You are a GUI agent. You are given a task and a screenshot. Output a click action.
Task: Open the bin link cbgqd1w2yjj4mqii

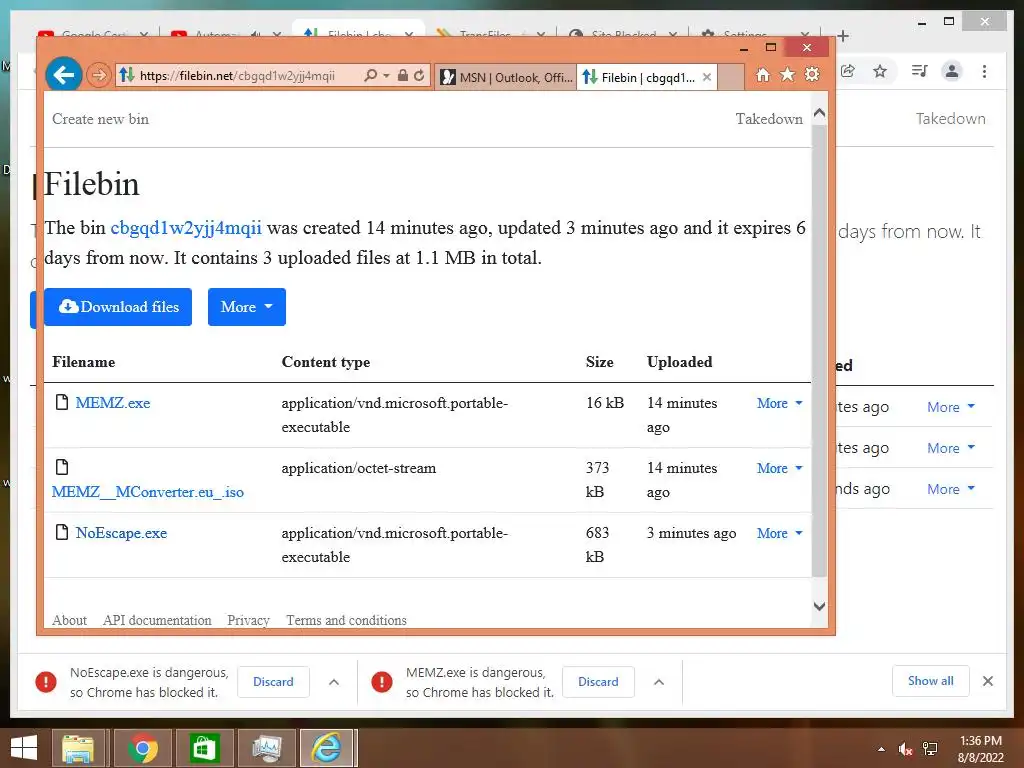pyautogui.click(x=186, y=228)
